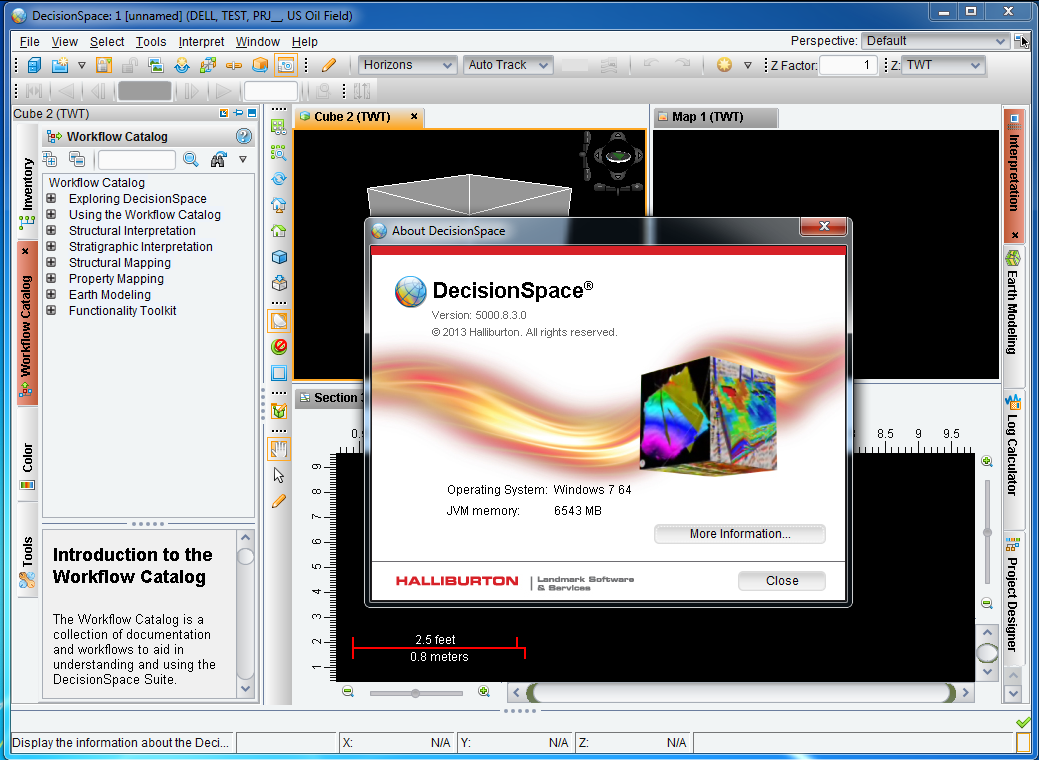Viewport: 1039px width, 760px height.
Task: Close the Cube 2 (TWT) tab
Action: 414,117
